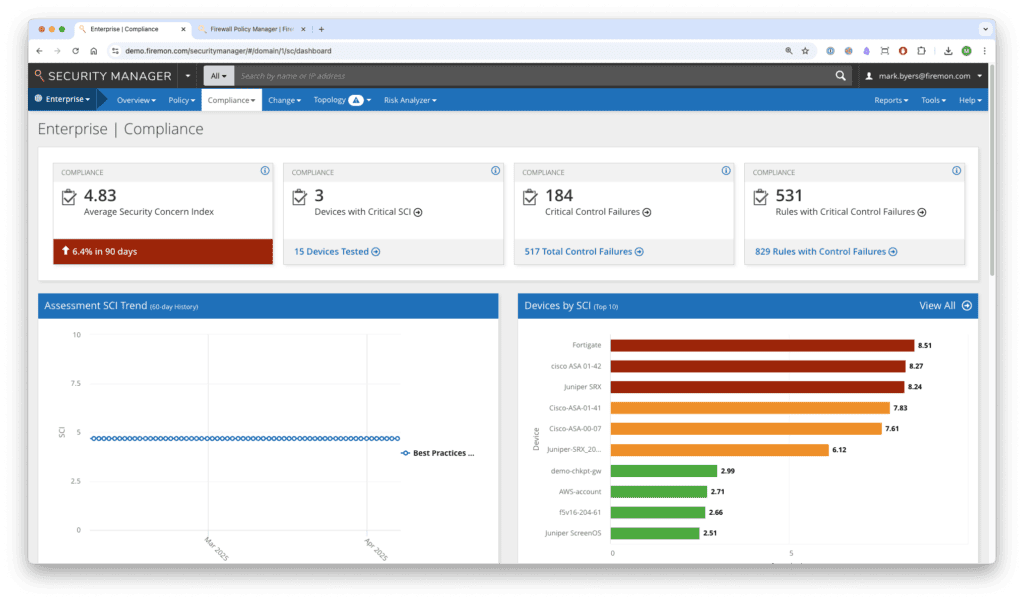
Task: Open the Reports dropdown menu
Action: pyautogui.click(x=891, y=99)
